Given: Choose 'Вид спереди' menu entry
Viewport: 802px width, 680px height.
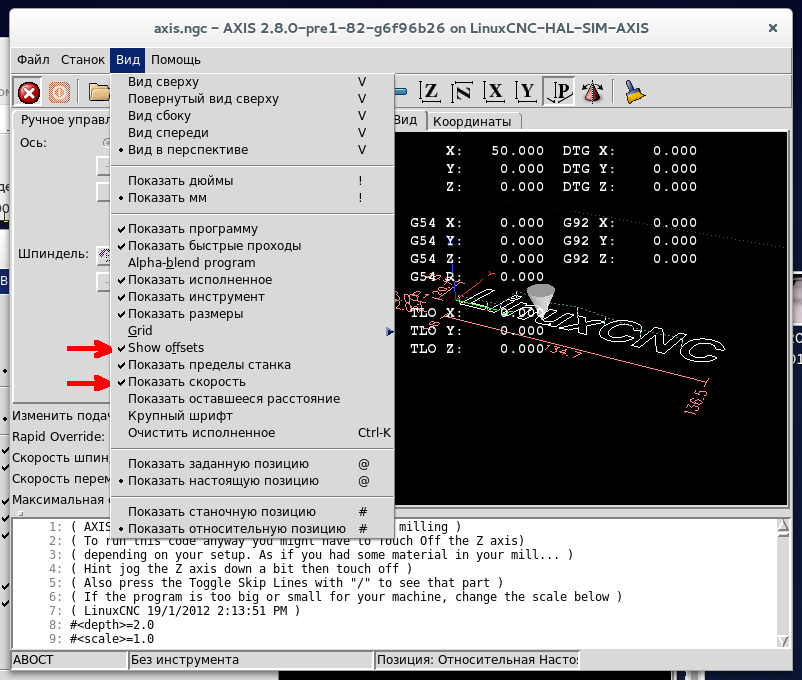Looking at the screenshot, I should pos(252,133).
